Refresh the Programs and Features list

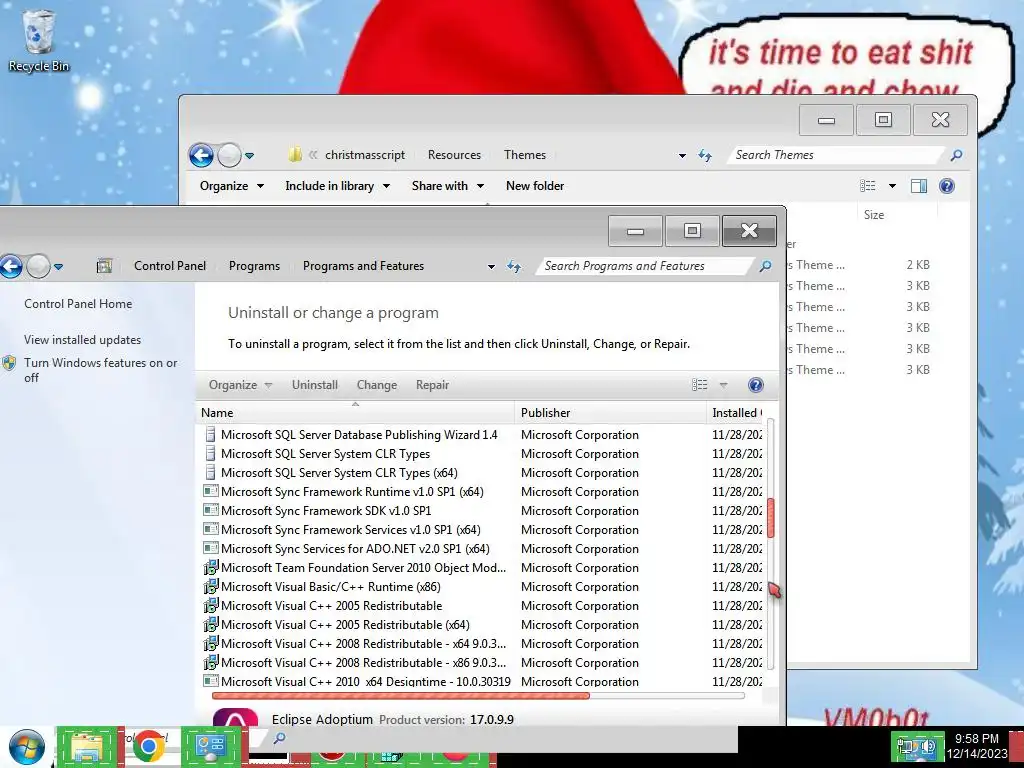coord(514,266)
